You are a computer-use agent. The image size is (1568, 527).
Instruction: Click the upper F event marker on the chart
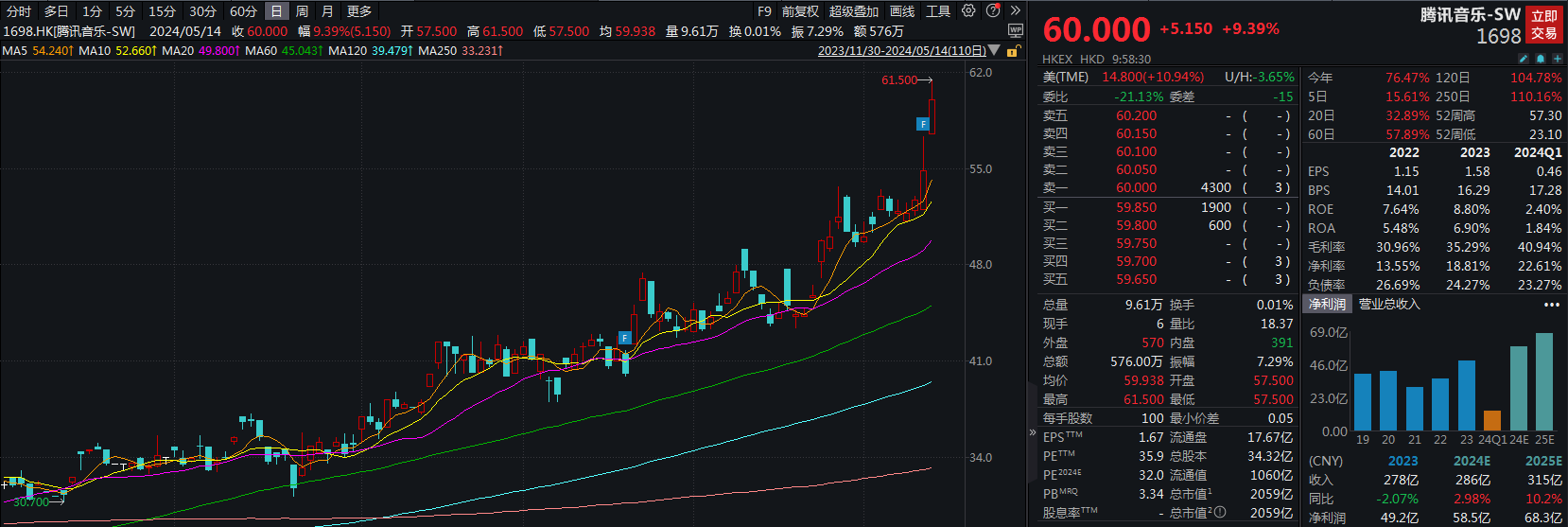[923, 124]
